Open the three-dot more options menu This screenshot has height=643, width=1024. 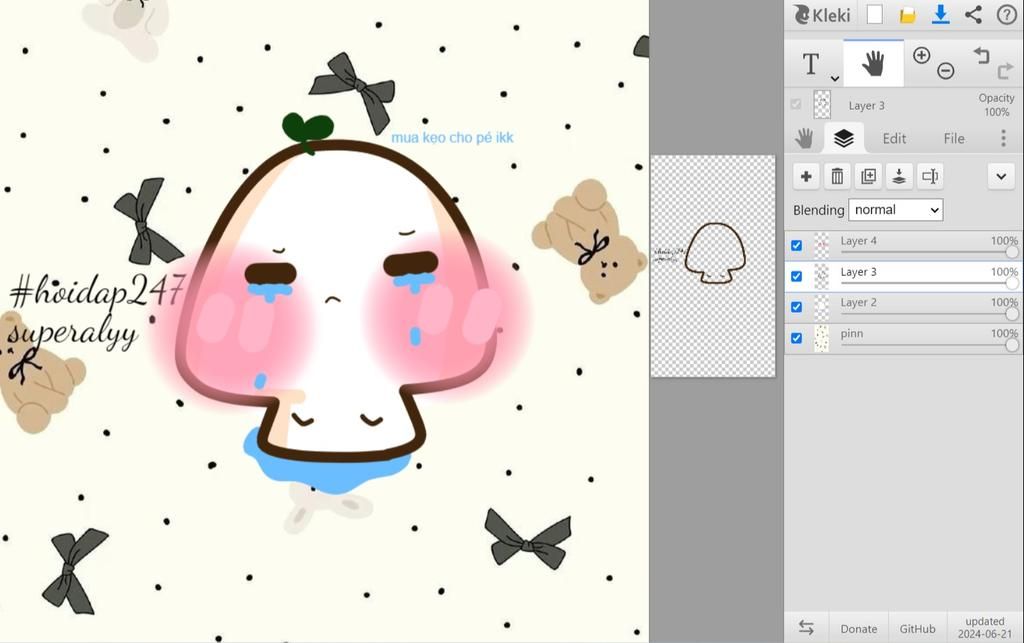[1003, 138]
